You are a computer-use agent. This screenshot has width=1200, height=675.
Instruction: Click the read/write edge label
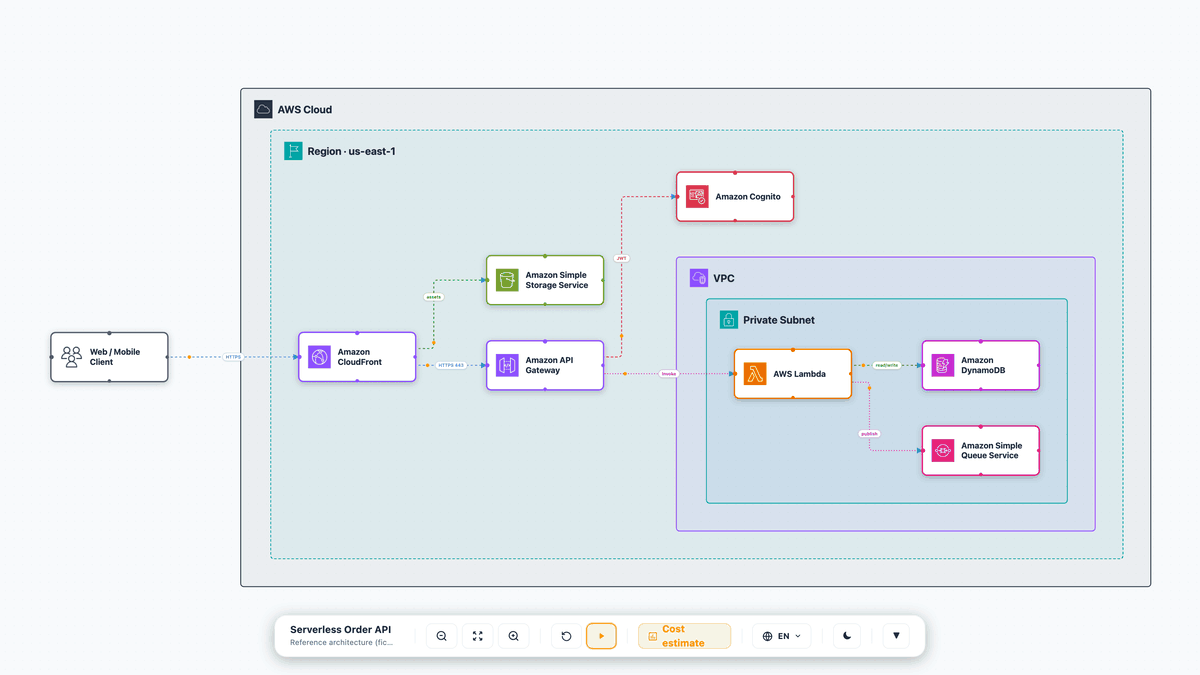coord(887,365)
